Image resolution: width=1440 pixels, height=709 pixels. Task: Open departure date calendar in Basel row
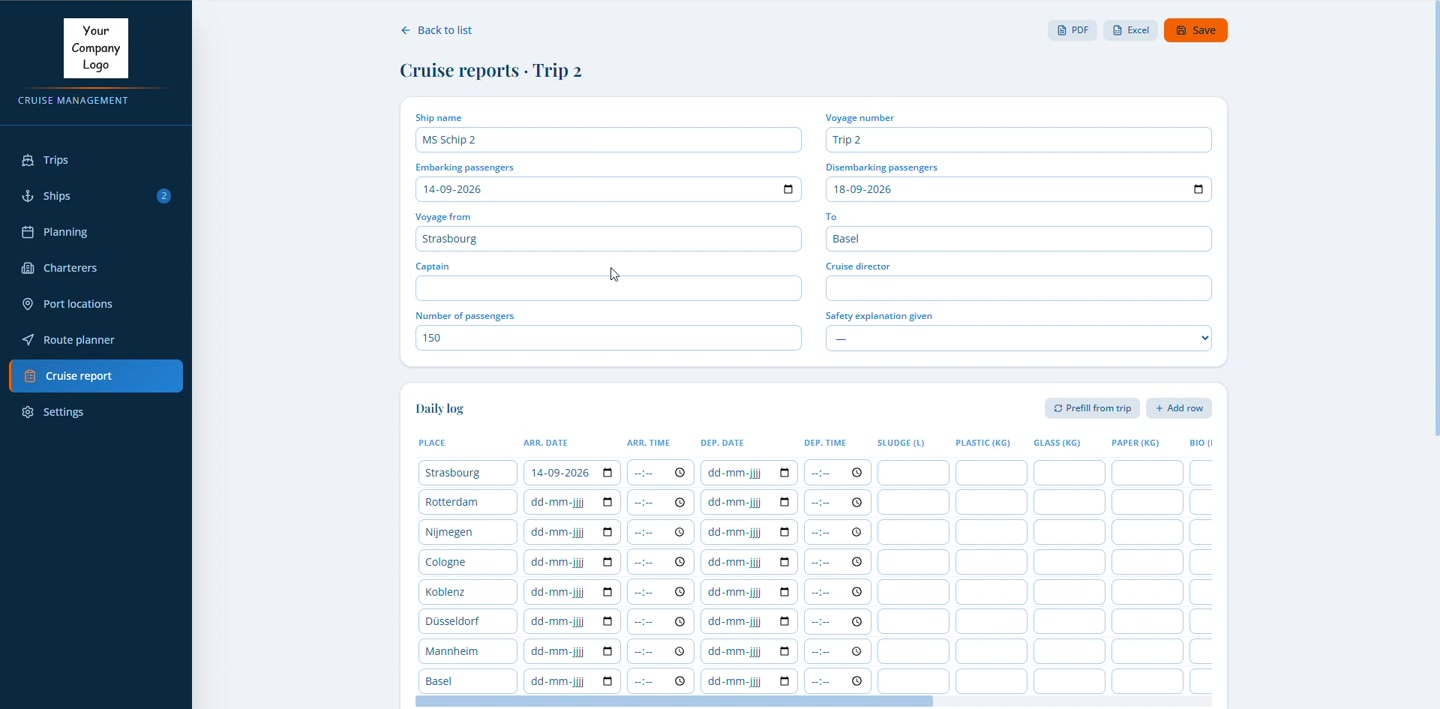click(784, 681)
